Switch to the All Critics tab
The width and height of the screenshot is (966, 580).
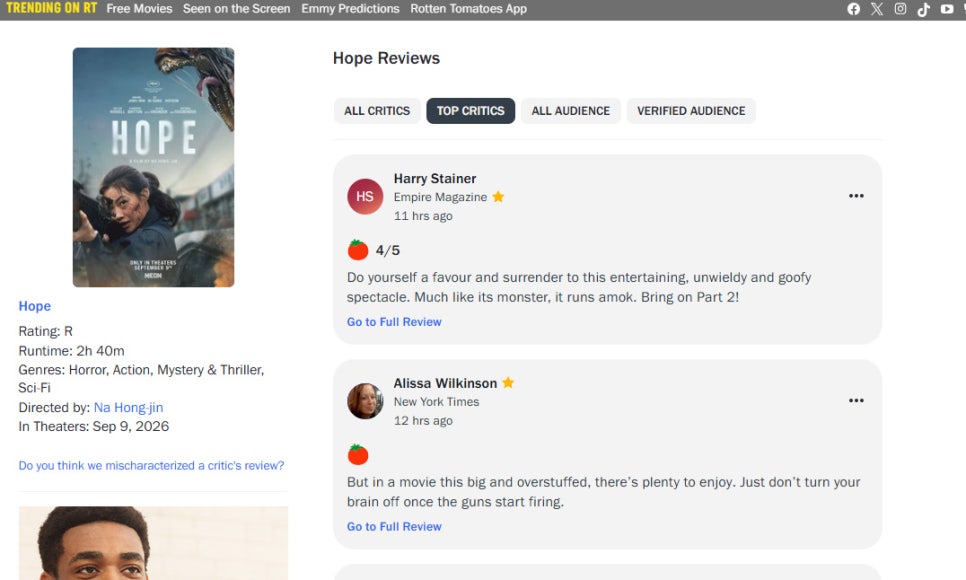point(377,111)
